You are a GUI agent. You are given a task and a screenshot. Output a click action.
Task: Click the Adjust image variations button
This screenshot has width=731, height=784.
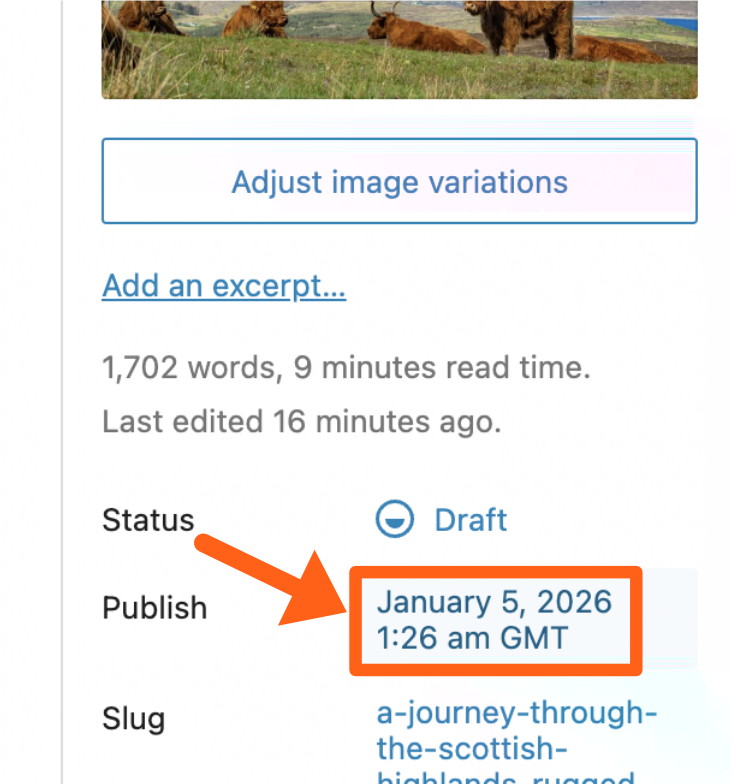399,182
